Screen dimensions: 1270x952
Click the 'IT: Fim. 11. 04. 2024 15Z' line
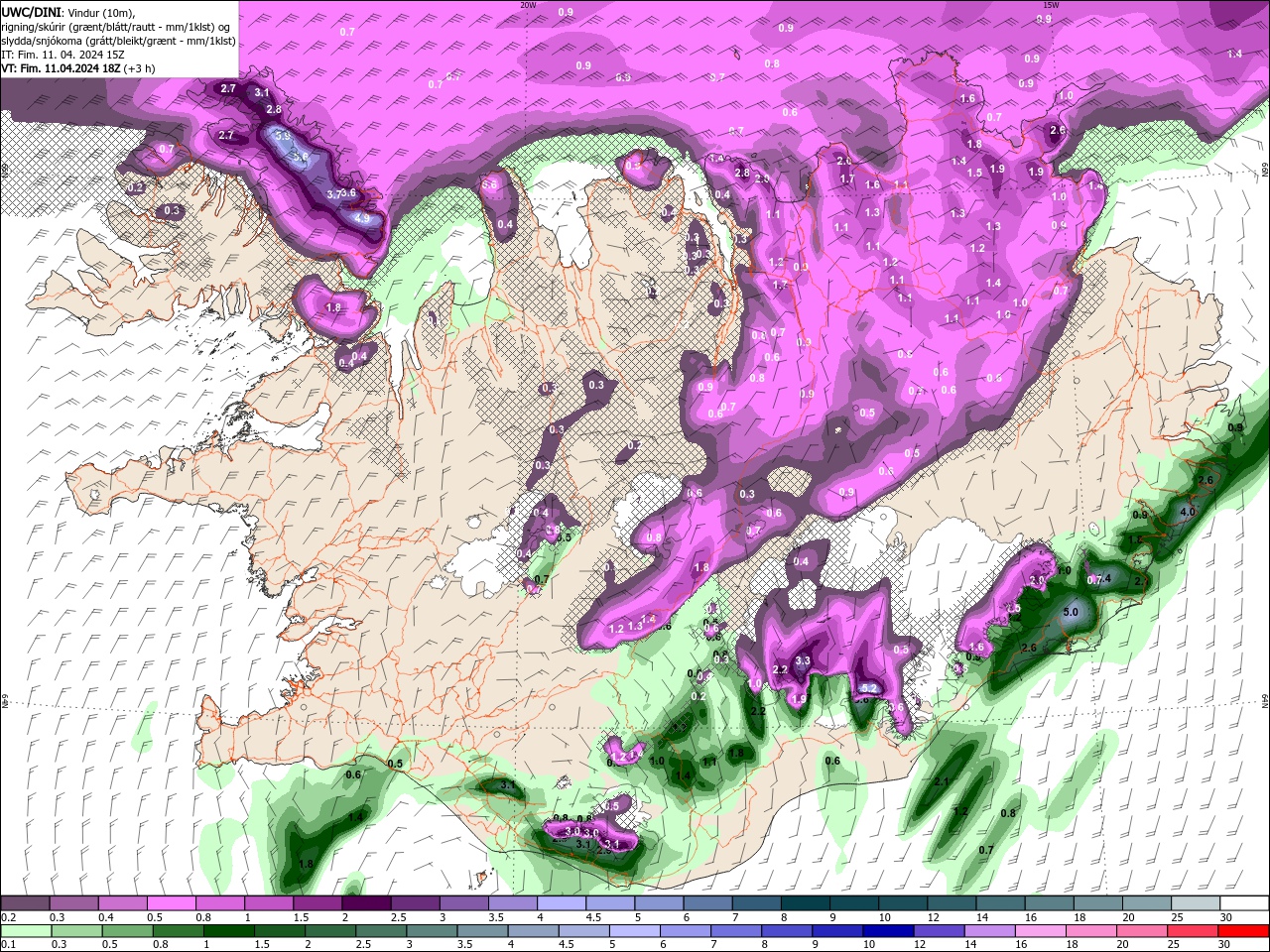click(x=61, y=55)
